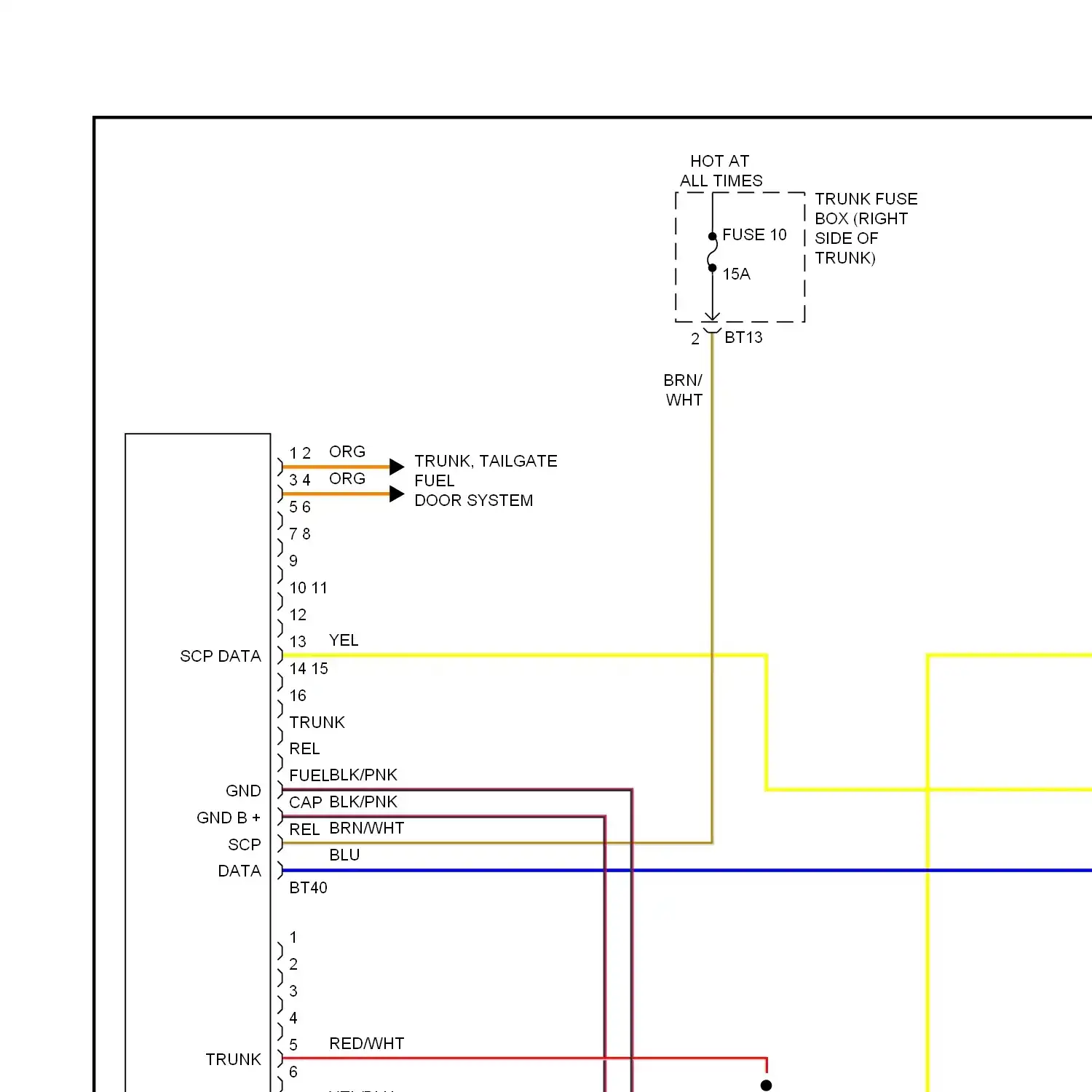Click the '5 6' pin label

[300, 507]
